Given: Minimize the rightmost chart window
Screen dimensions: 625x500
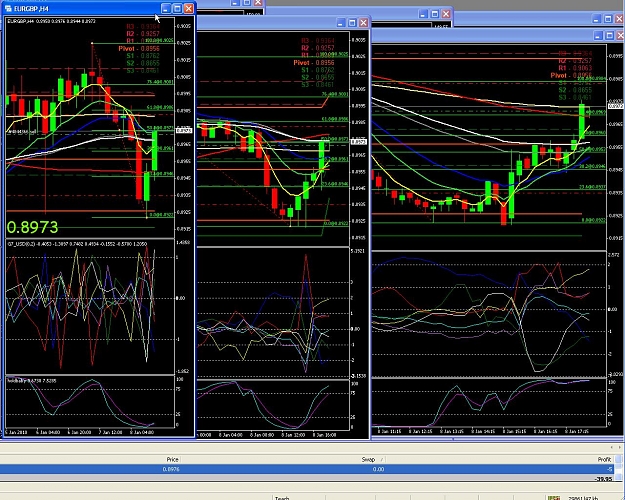Looking at the screenshot, I should (598, 36).
